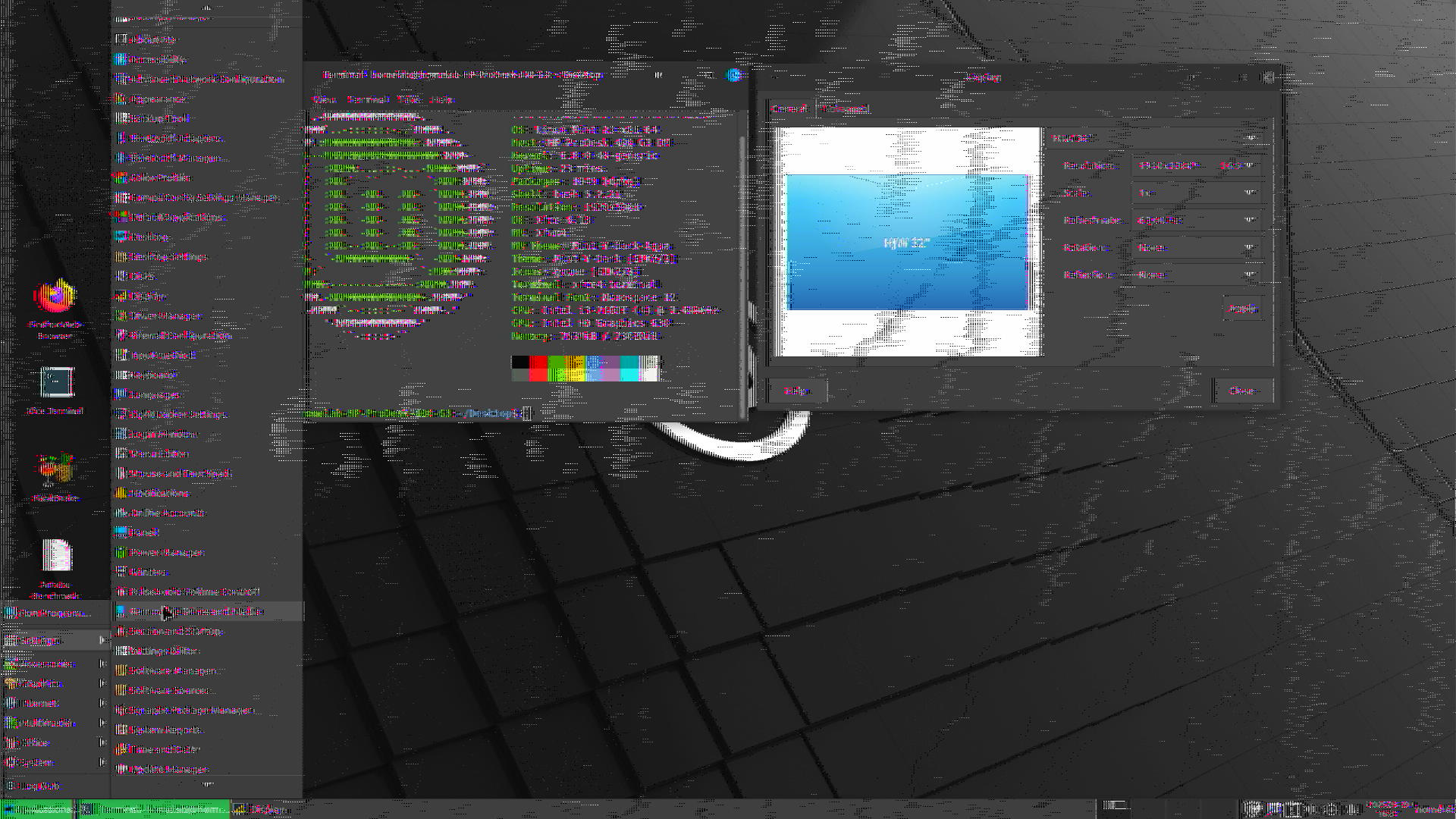Open the Rotation dropdown in Display

1196,247
